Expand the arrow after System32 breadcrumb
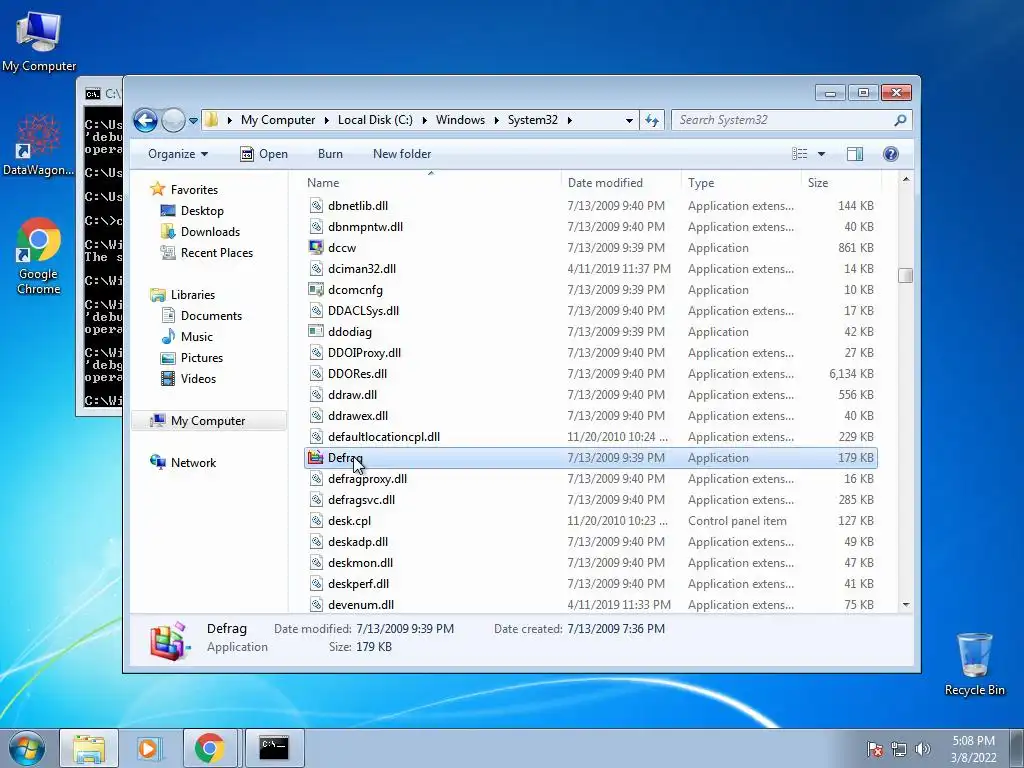Viewport: 1024px width, 768px height. (x=569, y=121)
